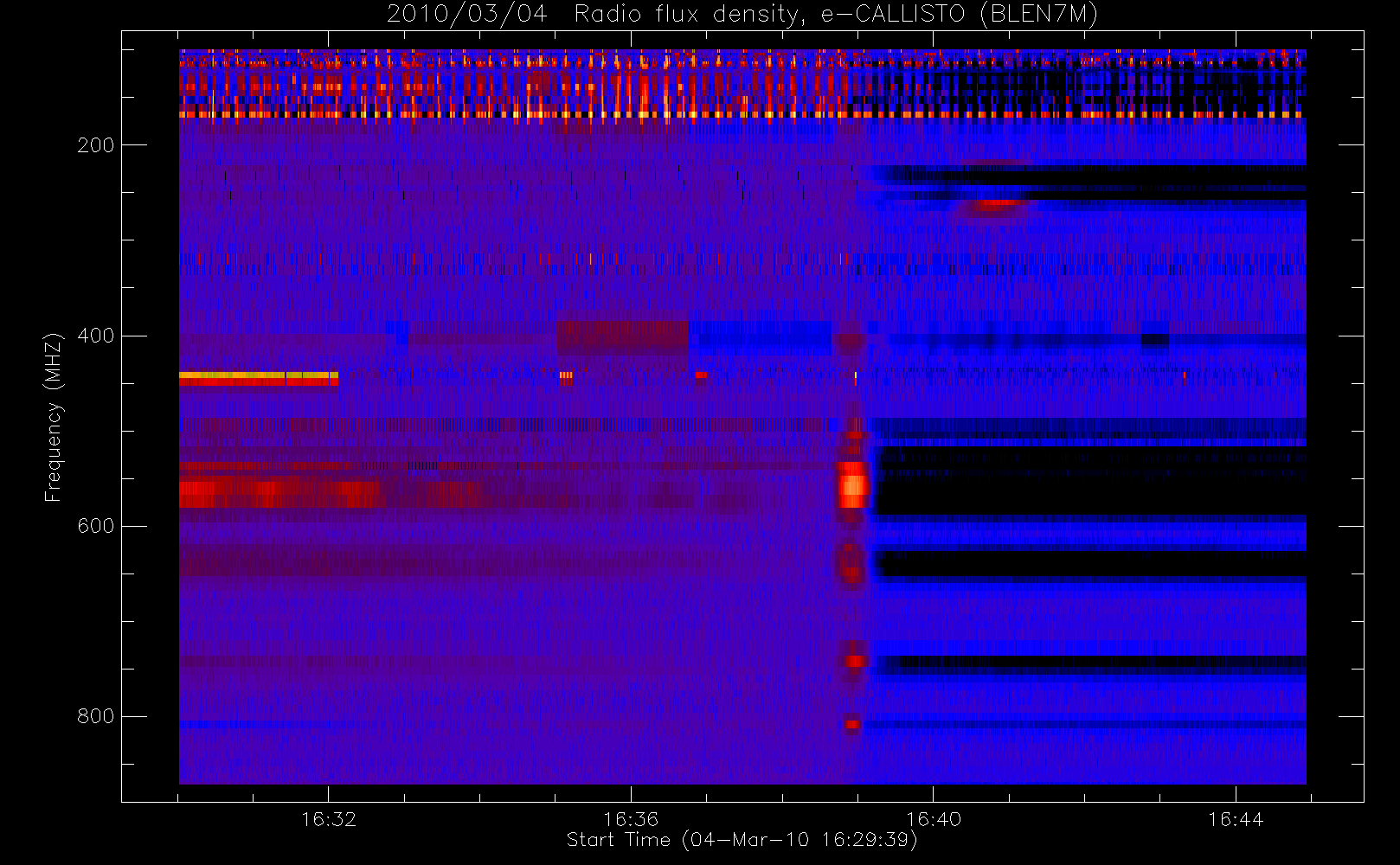The width and height of the screenshot is (1400, 865).
Task: Click the yellow emission line near 440 MHz
Action: tap(259, 375)
